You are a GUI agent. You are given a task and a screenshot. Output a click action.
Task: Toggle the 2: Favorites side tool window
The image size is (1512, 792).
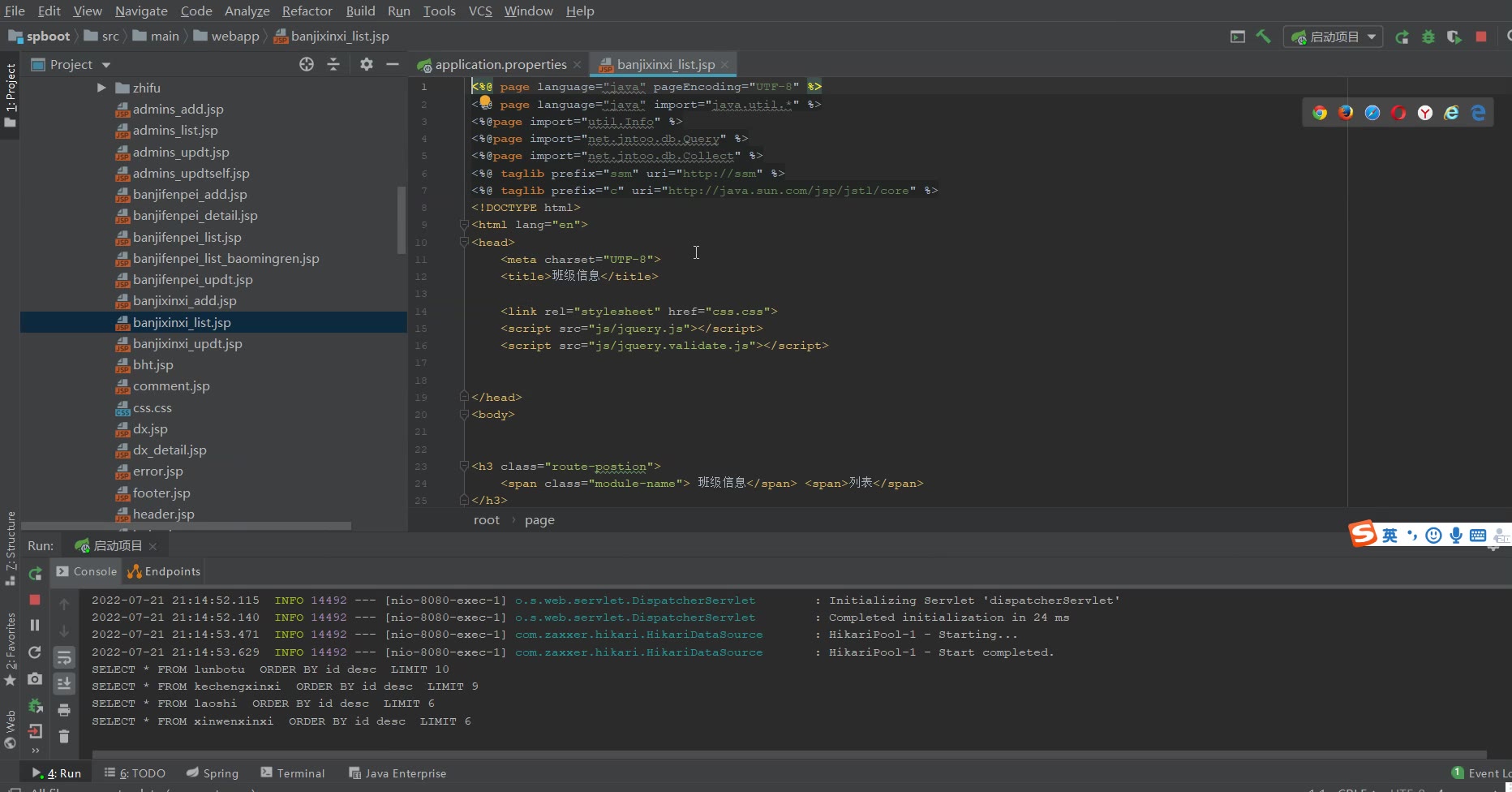pyautogui.click(x=10, y=648)
